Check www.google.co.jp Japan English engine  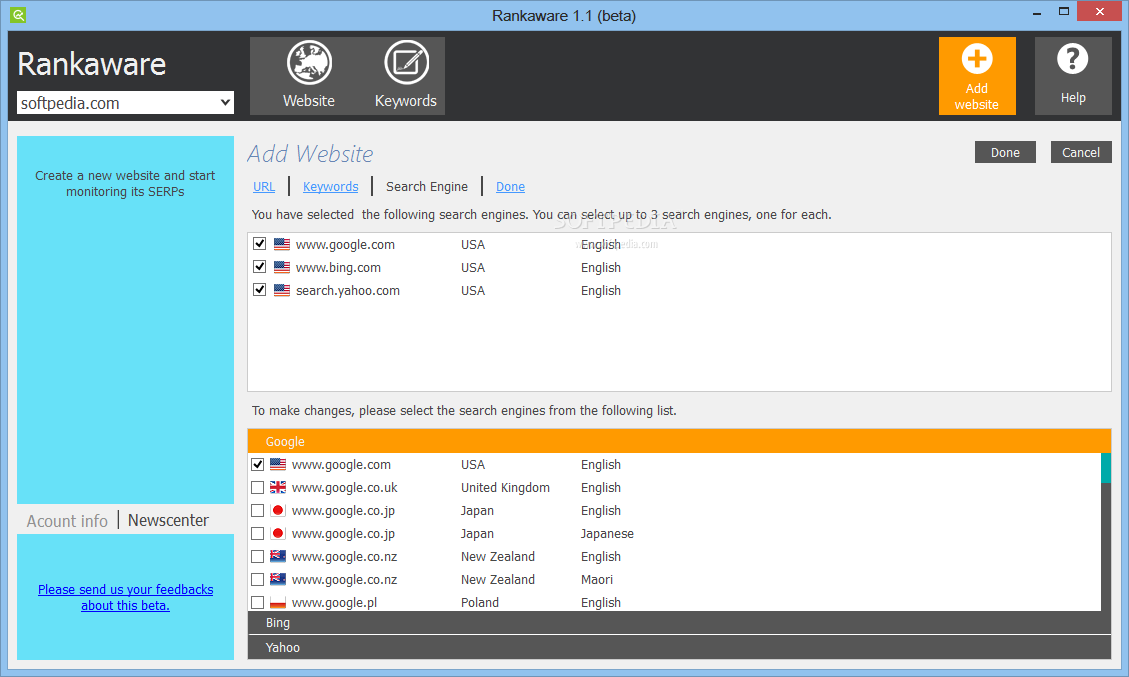pyautogui.click(x=257, y=511)
